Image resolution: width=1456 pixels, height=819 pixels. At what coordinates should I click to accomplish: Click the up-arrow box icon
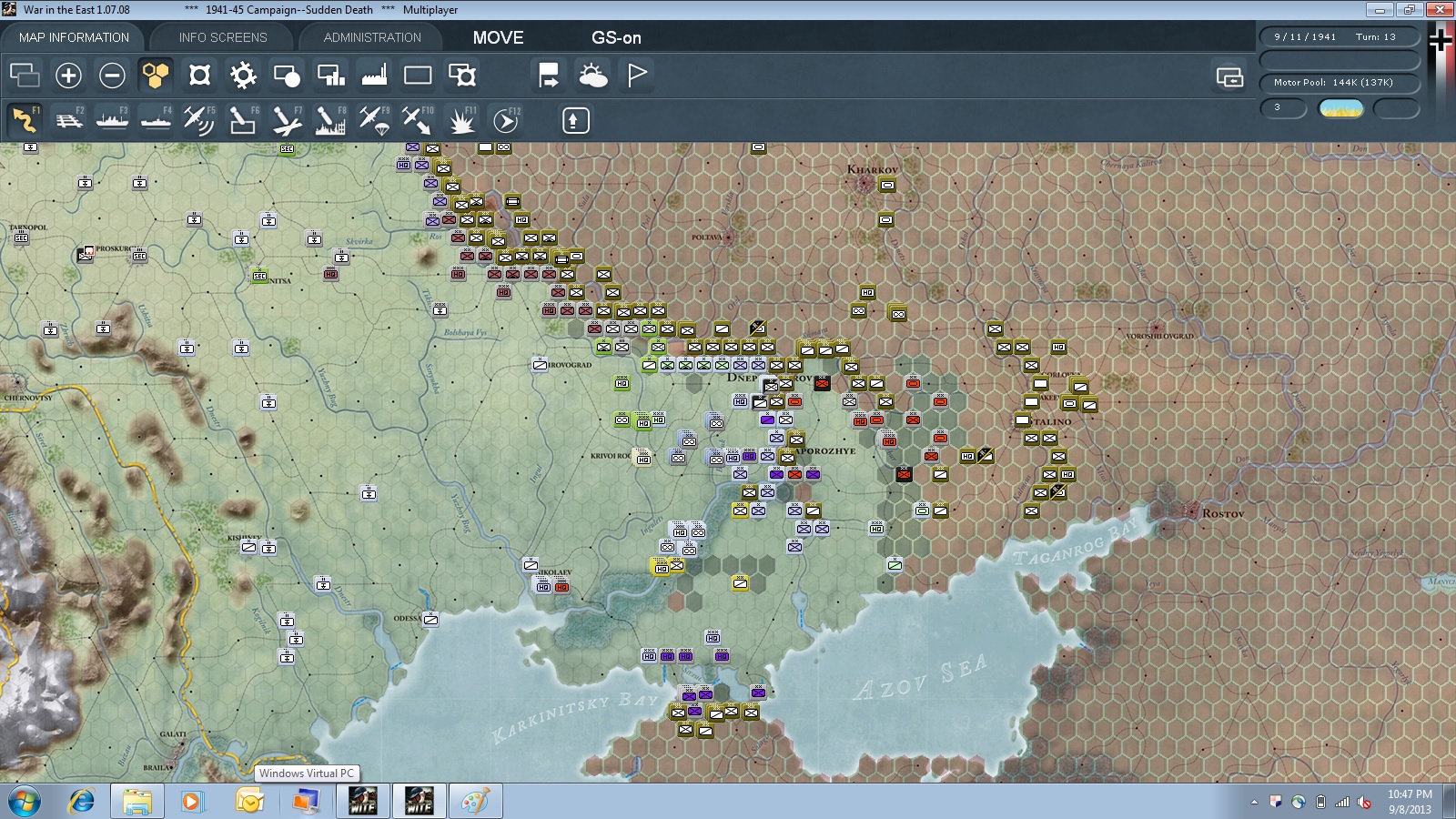click(575, 120)
